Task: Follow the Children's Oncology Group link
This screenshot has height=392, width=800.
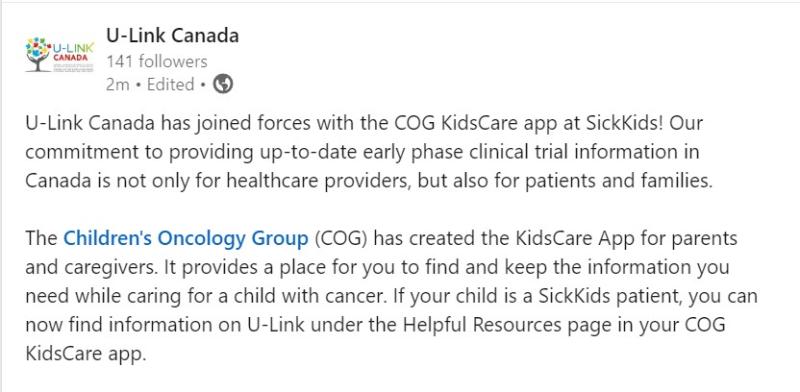Action: pos(186,238)
